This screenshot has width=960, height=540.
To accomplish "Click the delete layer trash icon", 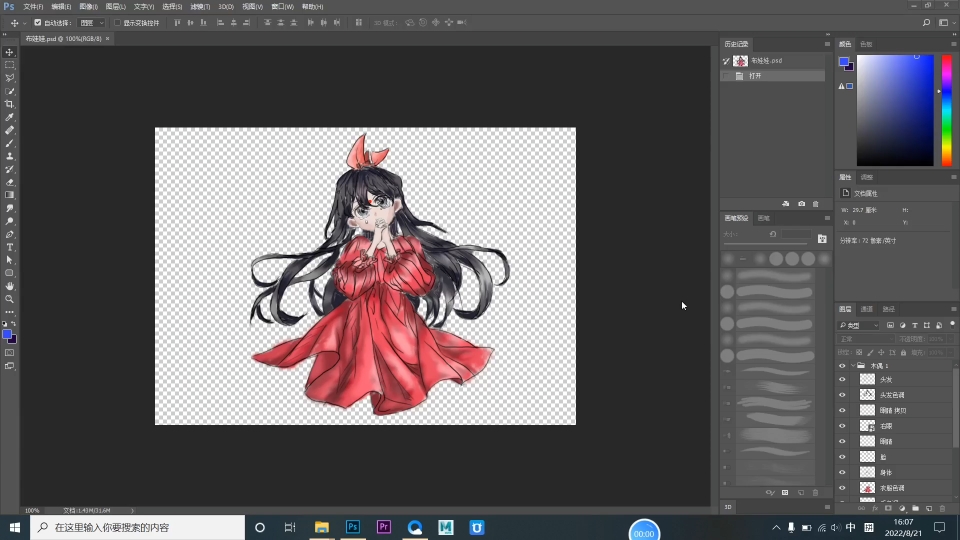I will pos(942,508).
